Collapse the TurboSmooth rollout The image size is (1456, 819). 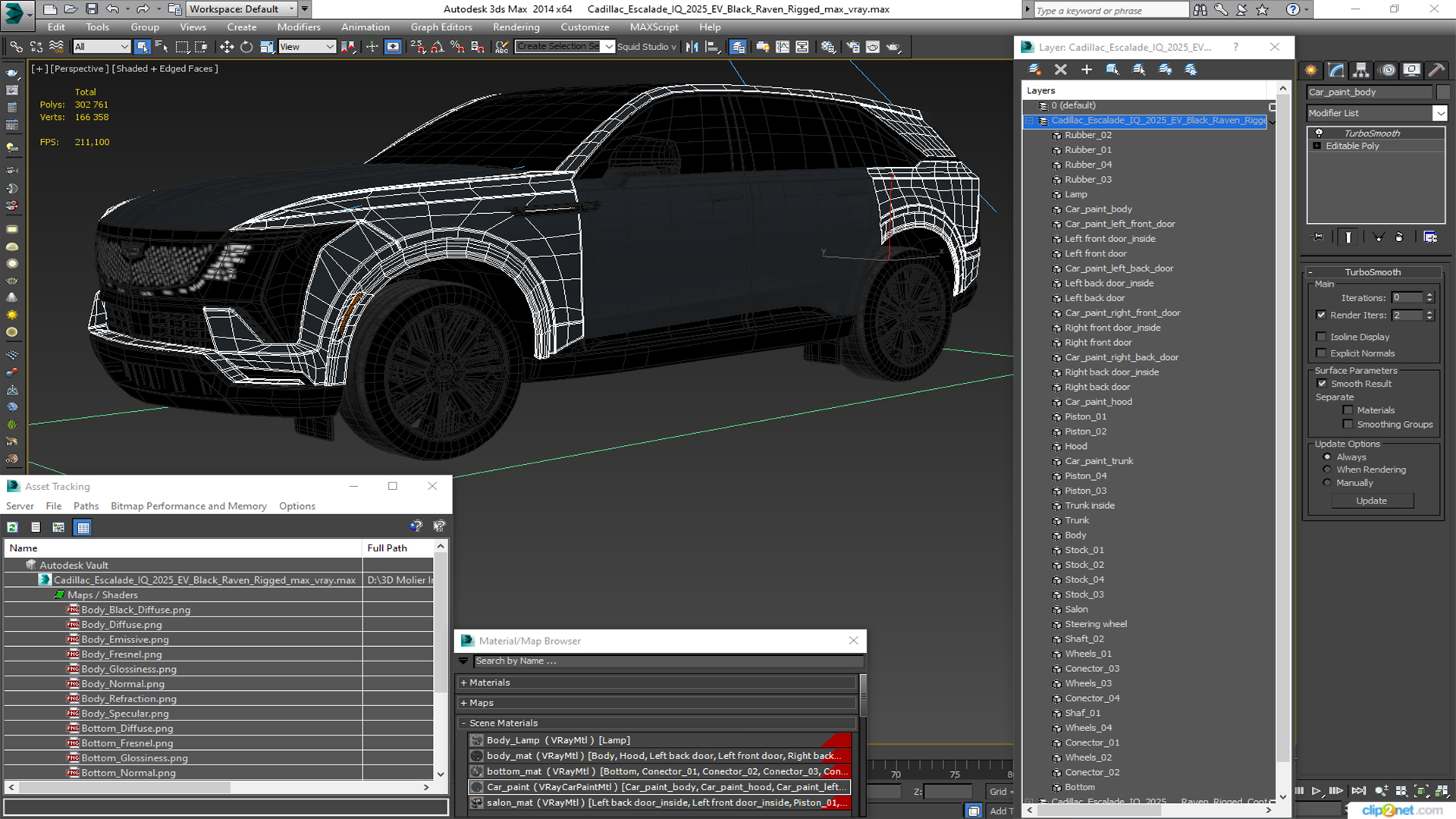(1372, 272)
